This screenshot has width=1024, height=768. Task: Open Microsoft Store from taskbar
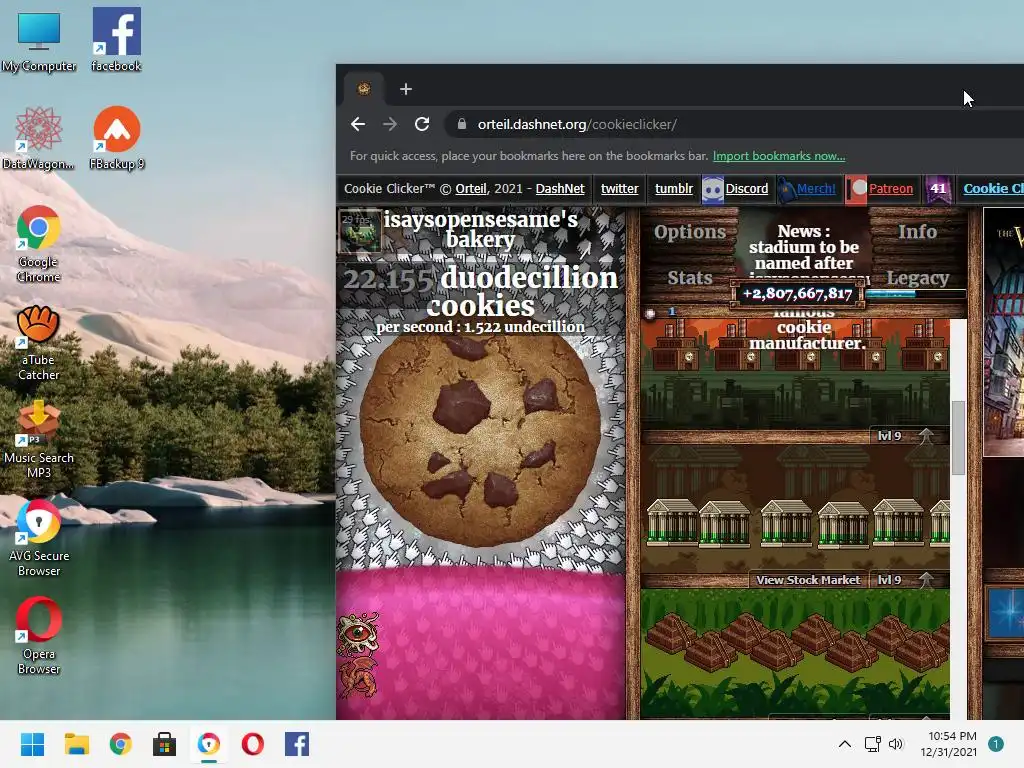tap(165, 744)
